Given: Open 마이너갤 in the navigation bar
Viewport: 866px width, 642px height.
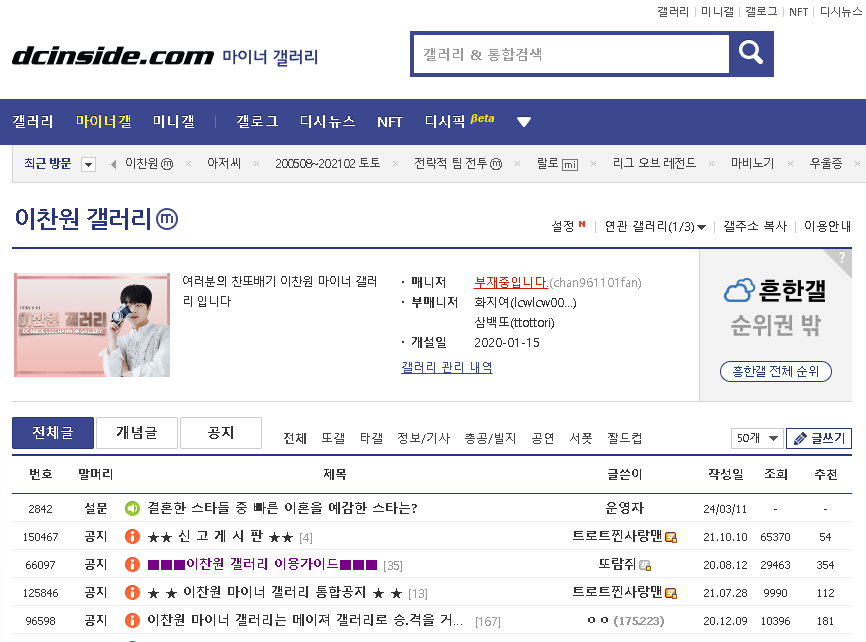Looking at the screenshot, I should click(104, 122).
